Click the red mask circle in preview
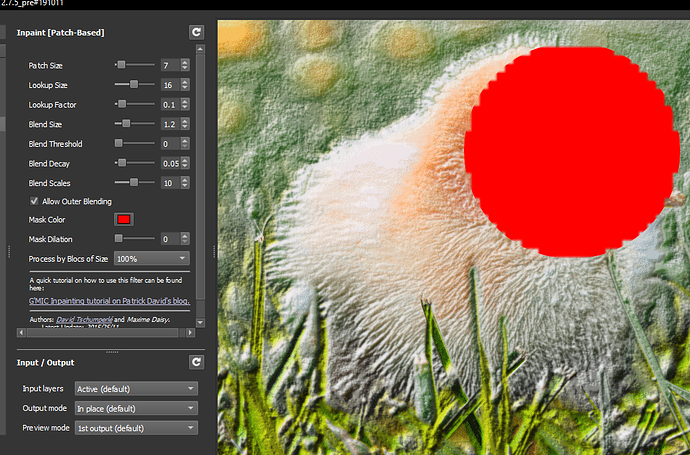Screen dimensions: 690x455 [572, 152]
